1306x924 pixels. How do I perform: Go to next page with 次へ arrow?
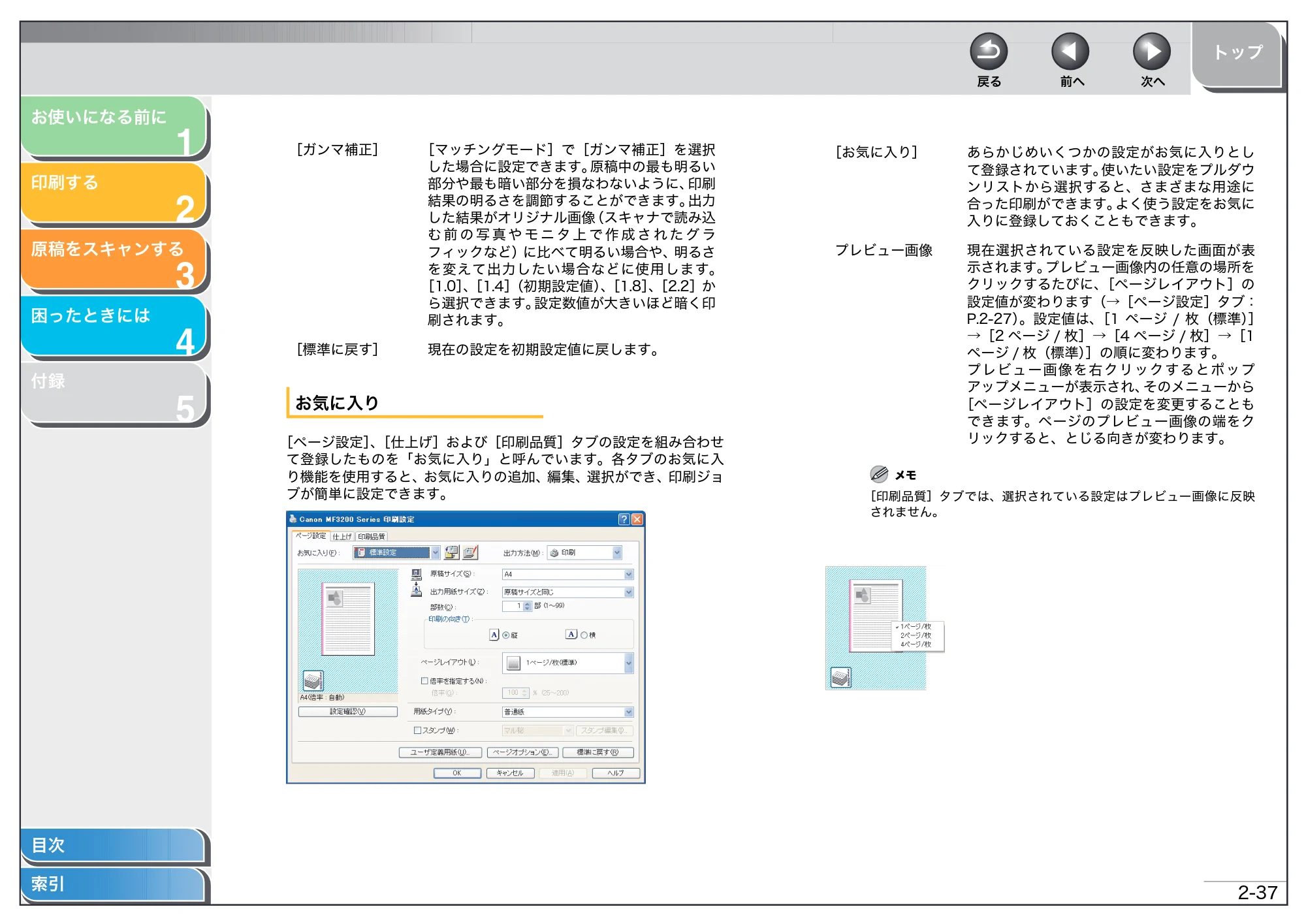[1151, 51]
